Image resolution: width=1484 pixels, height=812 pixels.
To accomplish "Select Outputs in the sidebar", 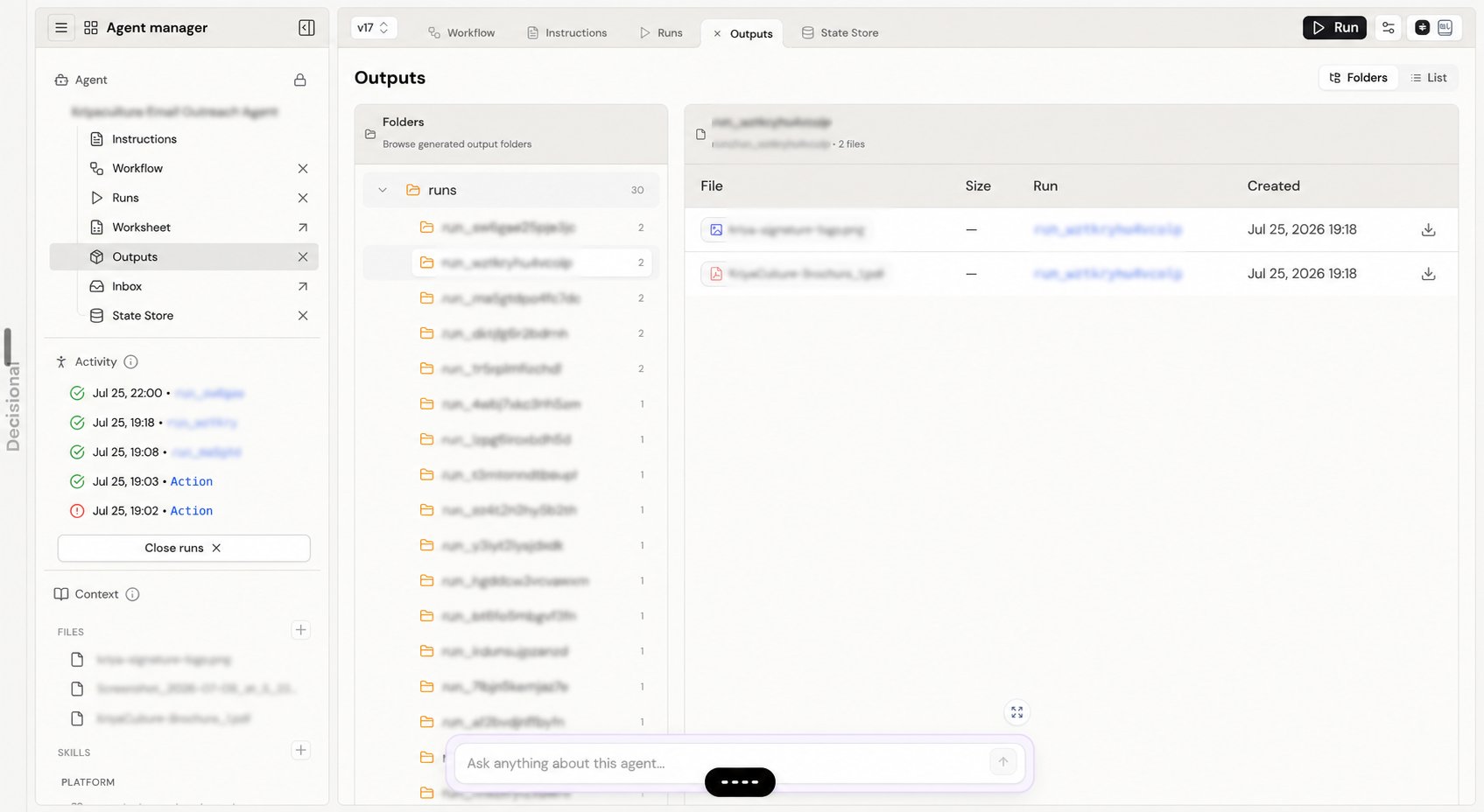I will [184, 257].
